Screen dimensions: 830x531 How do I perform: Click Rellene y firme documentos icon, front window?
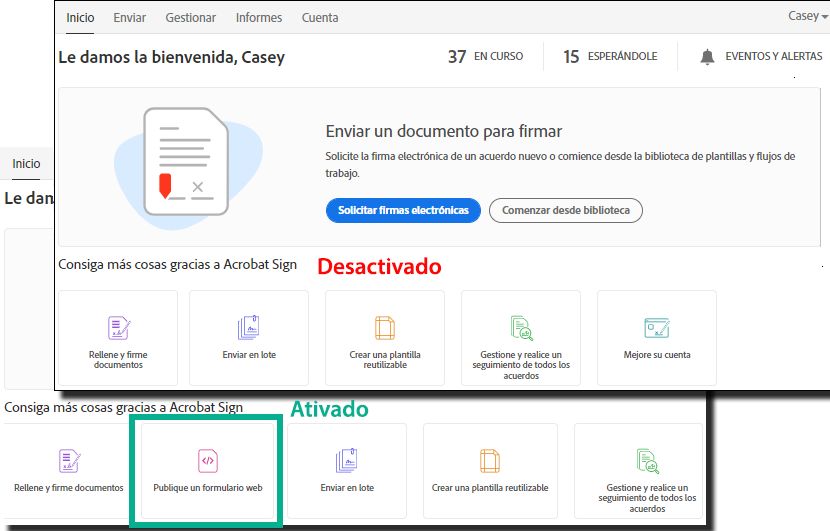pos(119,328)
